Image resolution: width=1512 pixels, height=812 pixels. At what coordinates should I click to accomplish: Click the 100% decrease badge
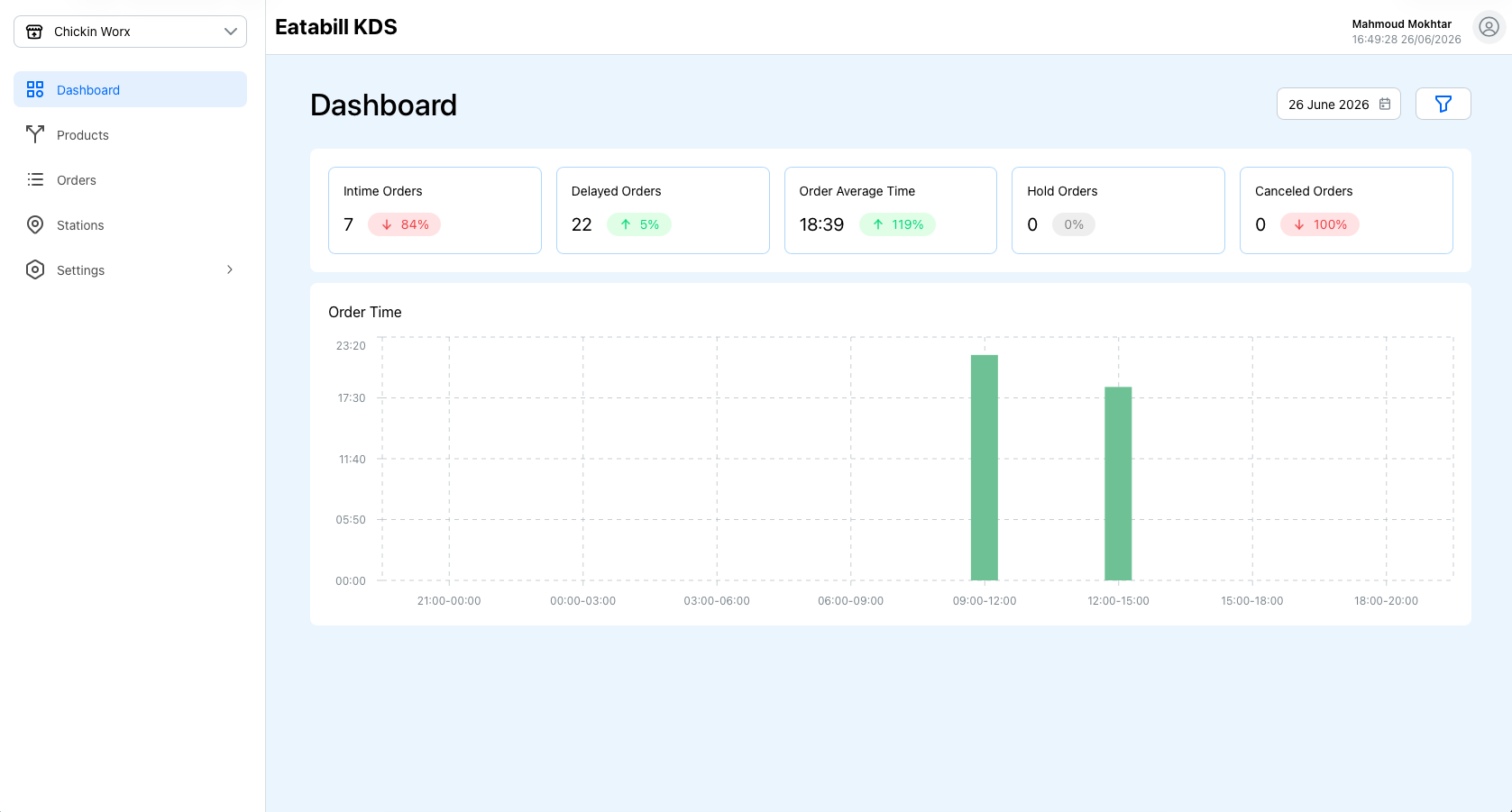(1320, 224)
